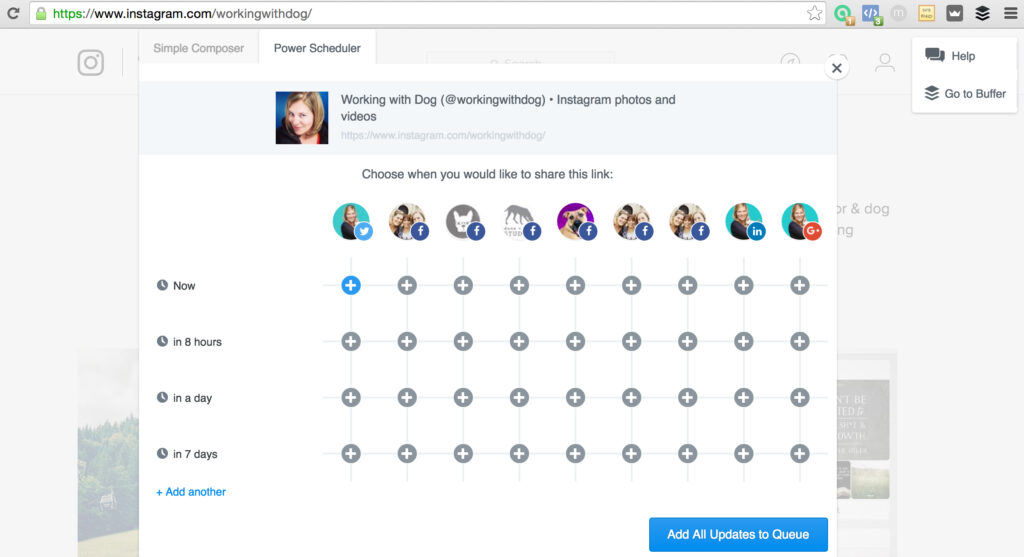Open the browser hamburger menu
Image resolution: width=1024 pixels, height=557 pixels.
coord(1010,13)
